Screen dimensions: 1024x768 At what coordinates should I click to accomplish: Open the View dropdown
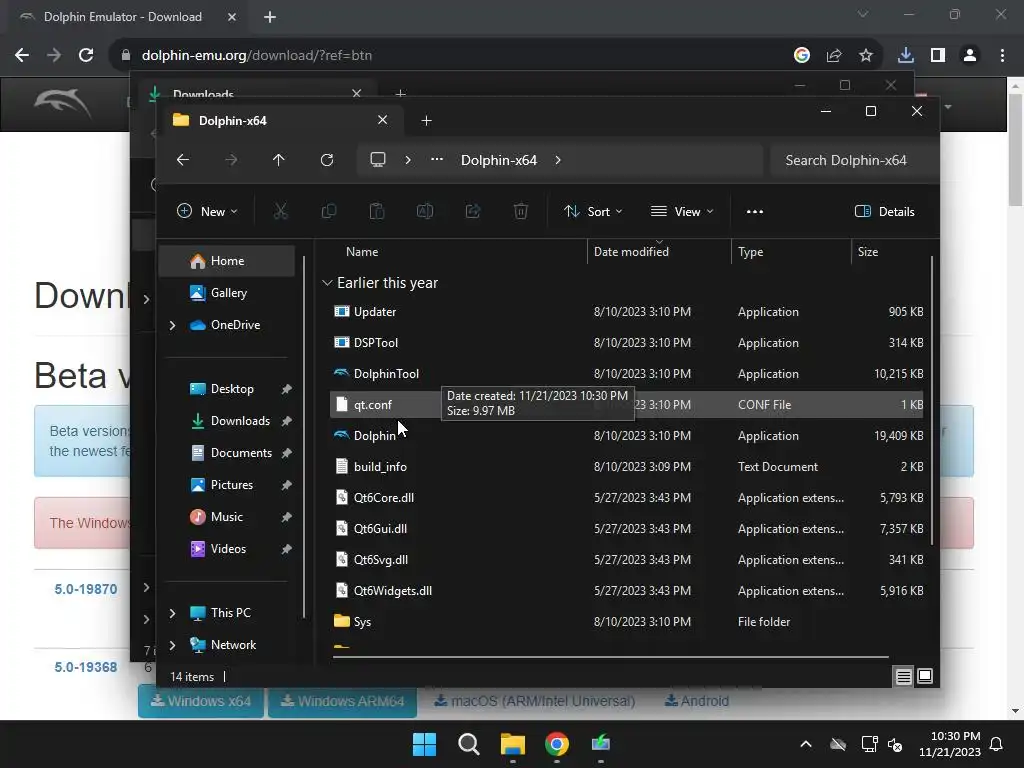click(x=682, y=212)
